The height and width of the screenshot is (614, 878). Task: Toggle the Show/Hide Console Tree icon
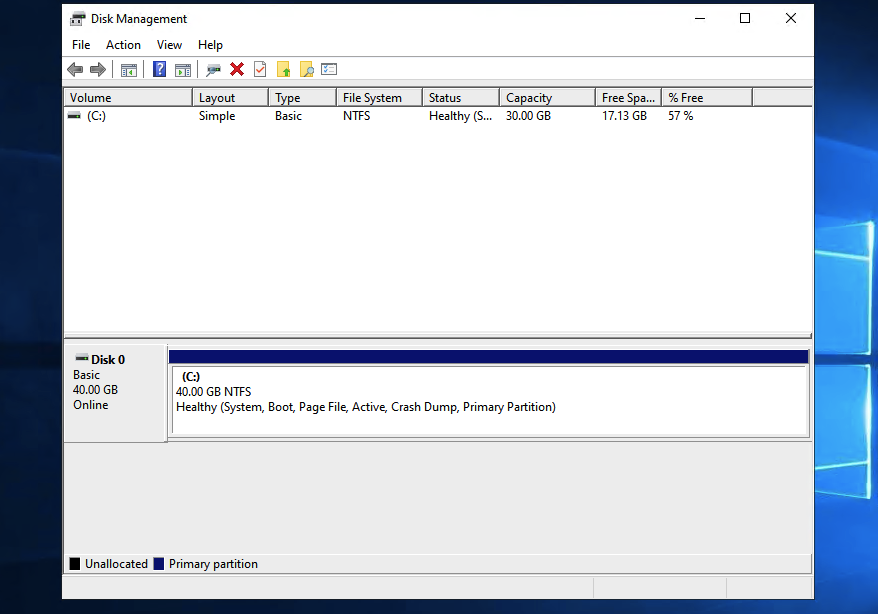tap(128, 69)
